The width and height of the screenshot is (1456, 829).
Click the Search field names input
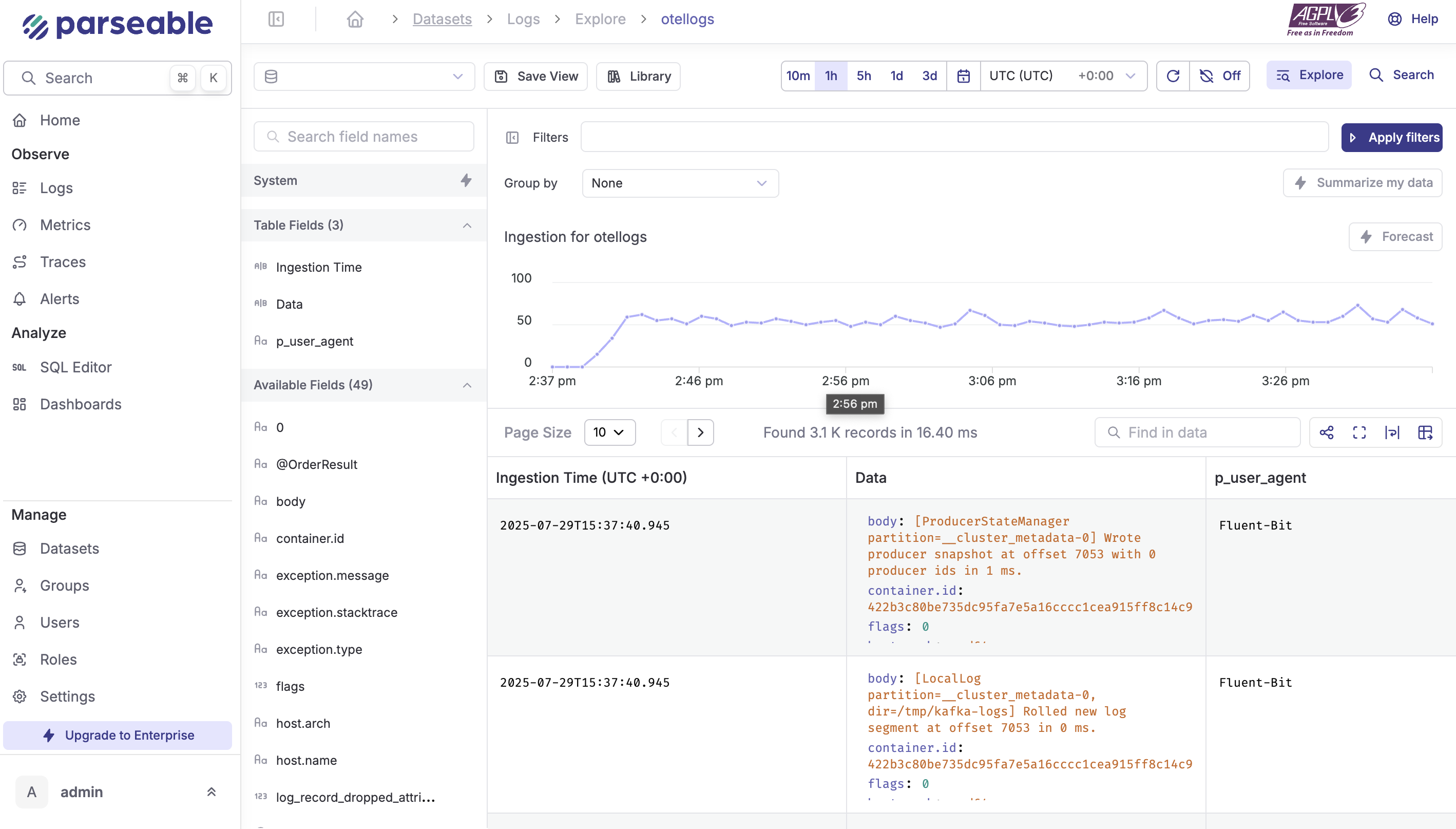click(363, 137)
